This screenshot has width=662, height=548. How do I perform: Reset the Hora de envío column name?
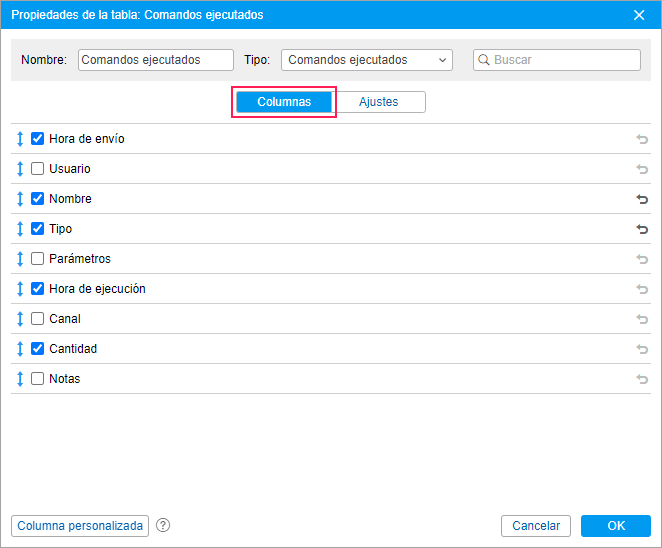pyautogui.click(x=642, y=139)
